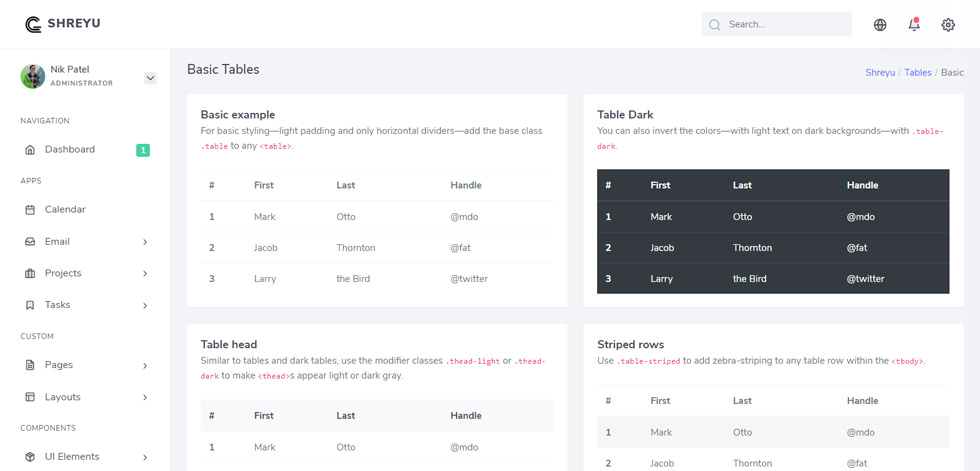Click the Pages document icon
Image resolution: width=980 pixels, height=471 pixels.
click(x=30, y=365)
